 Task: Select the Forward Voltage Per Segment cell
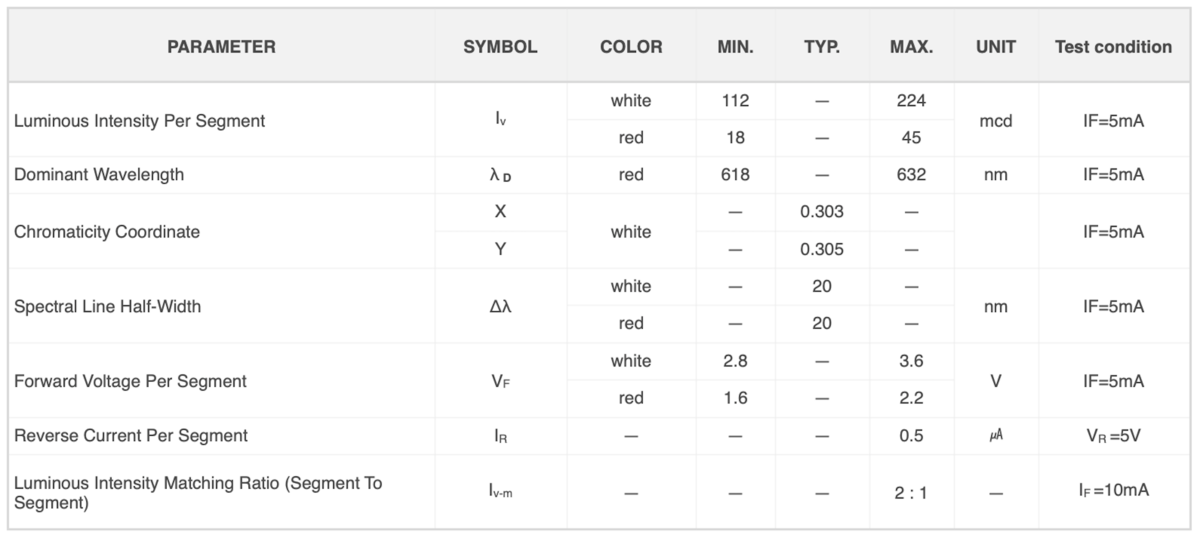pos(221,381)
